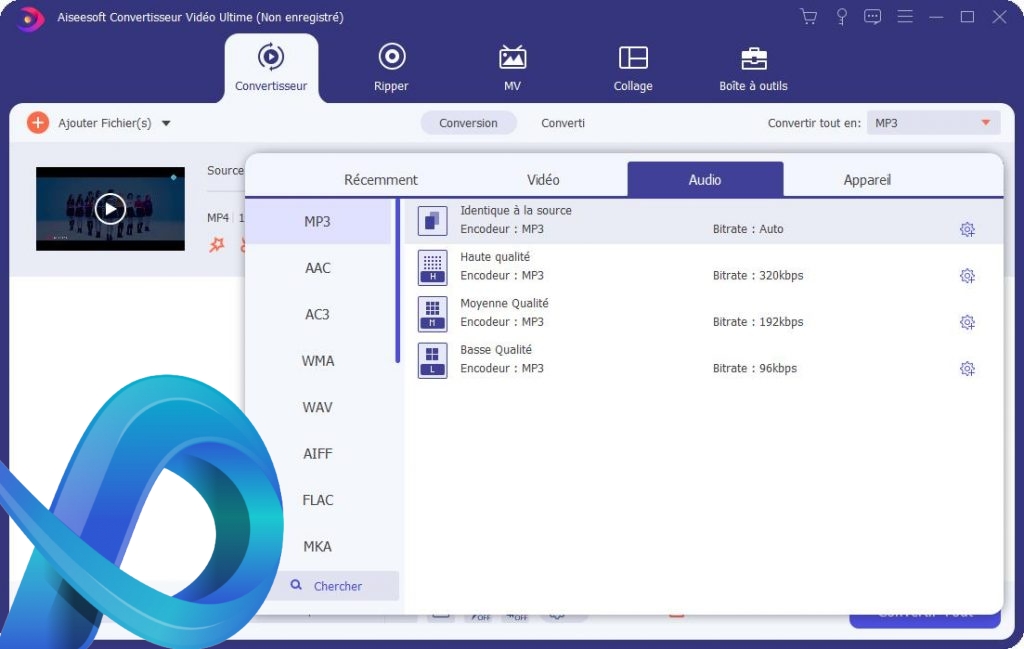
Task: Open settings gear for Basse Qualité 96kbps
Action: click(x=967, y=368)
